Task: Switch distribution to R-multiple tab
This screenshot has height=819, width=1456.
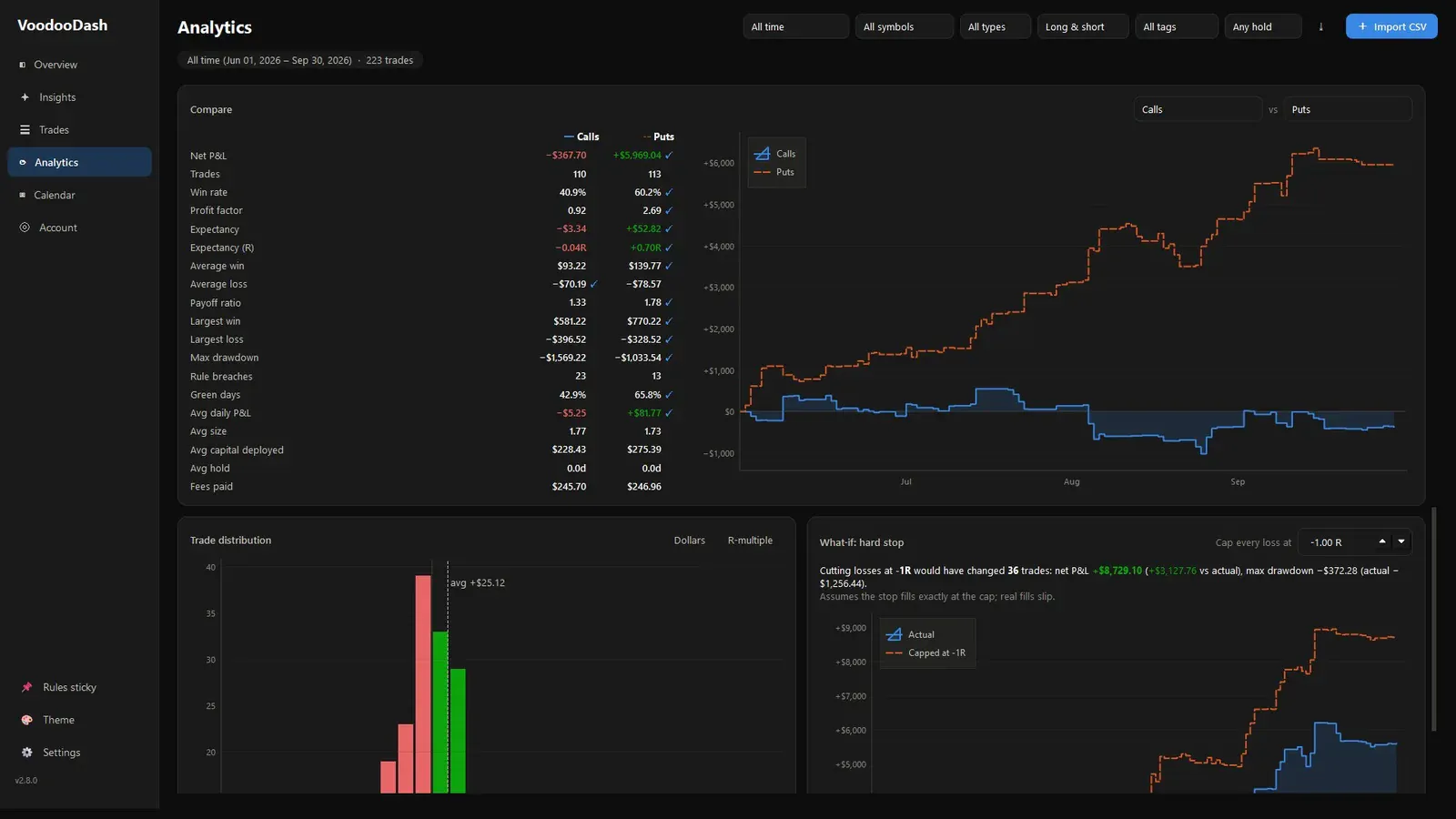Action: click(x=750, y=541)
